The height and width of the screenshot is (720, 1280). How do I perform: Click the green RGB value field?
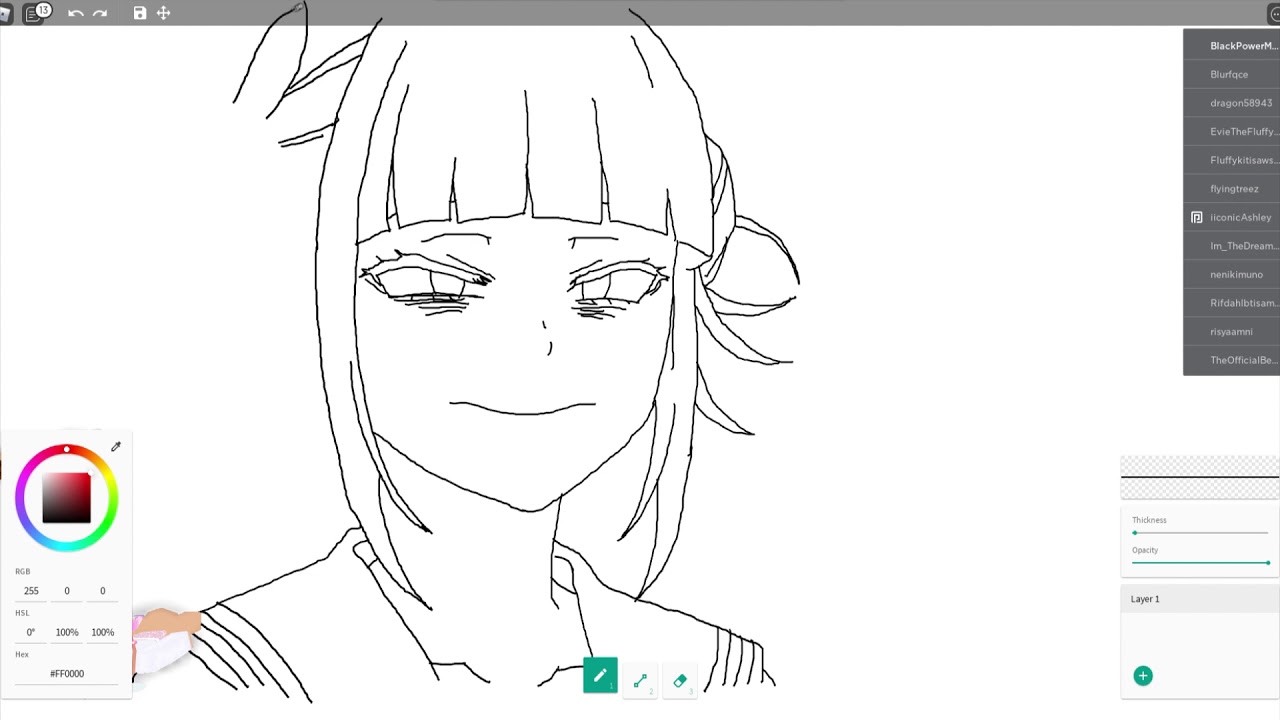(67, 591)
